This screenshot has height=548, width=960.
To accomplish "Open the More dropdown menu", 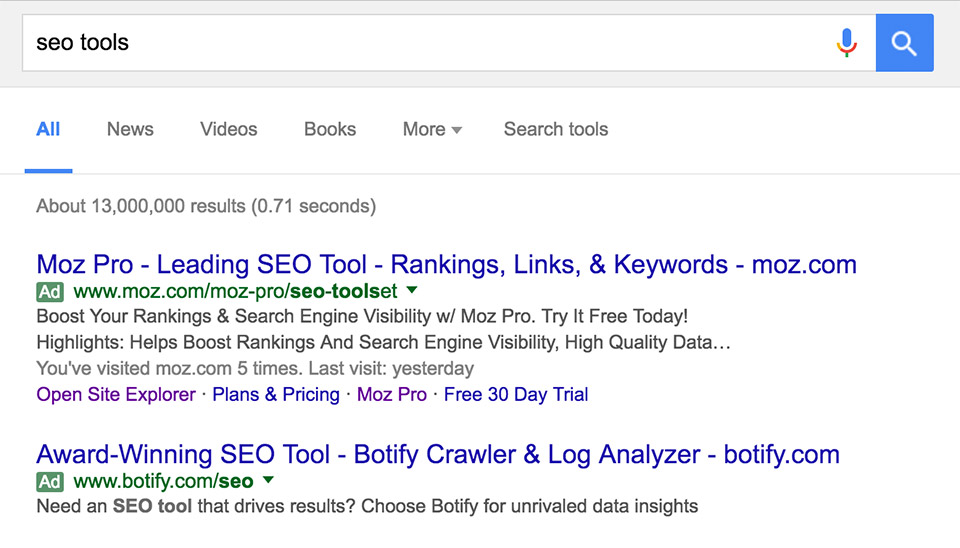I will click(432, 129).
